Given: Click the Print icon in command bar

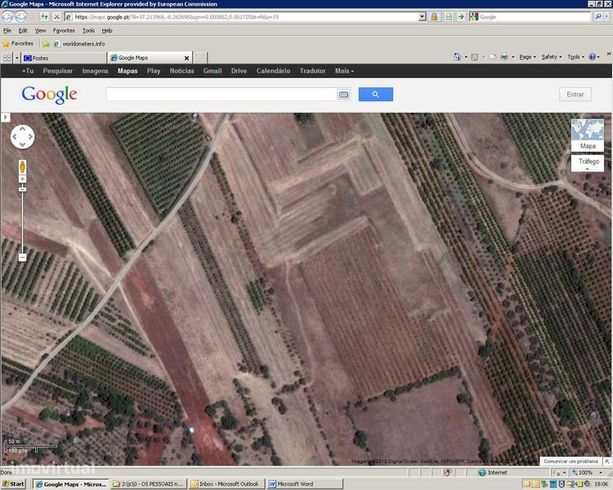Looking at the screenshot, I should point(504,57).
